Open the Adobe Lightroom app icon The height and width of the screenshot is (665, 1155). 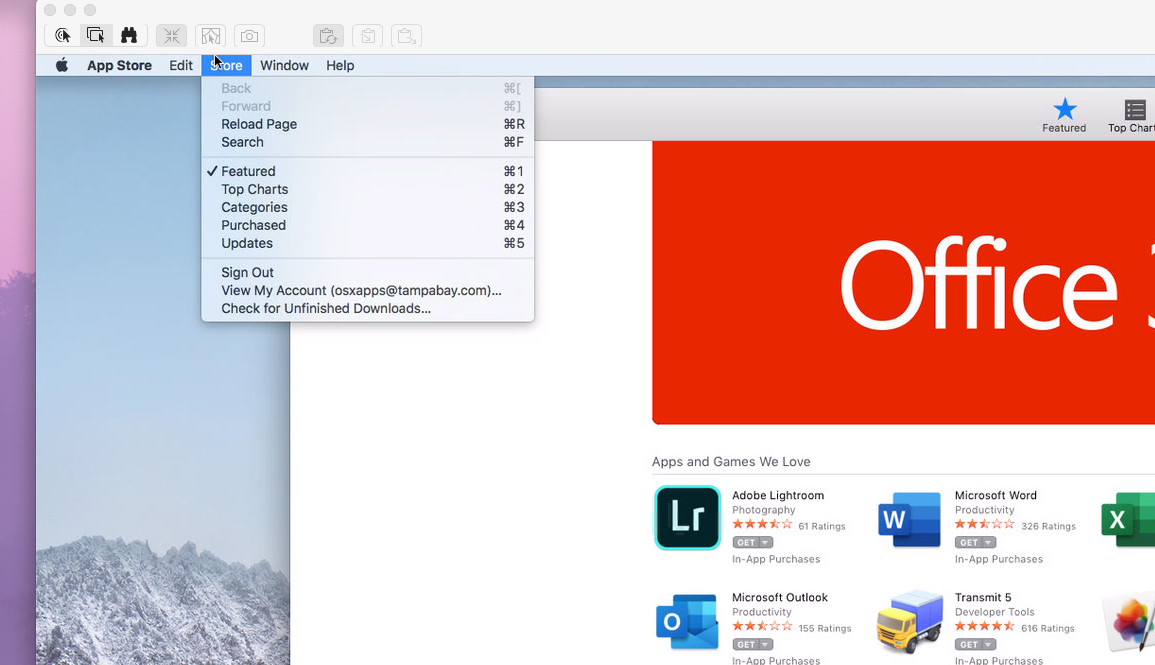pyautogui.click(x=687, y=518)
